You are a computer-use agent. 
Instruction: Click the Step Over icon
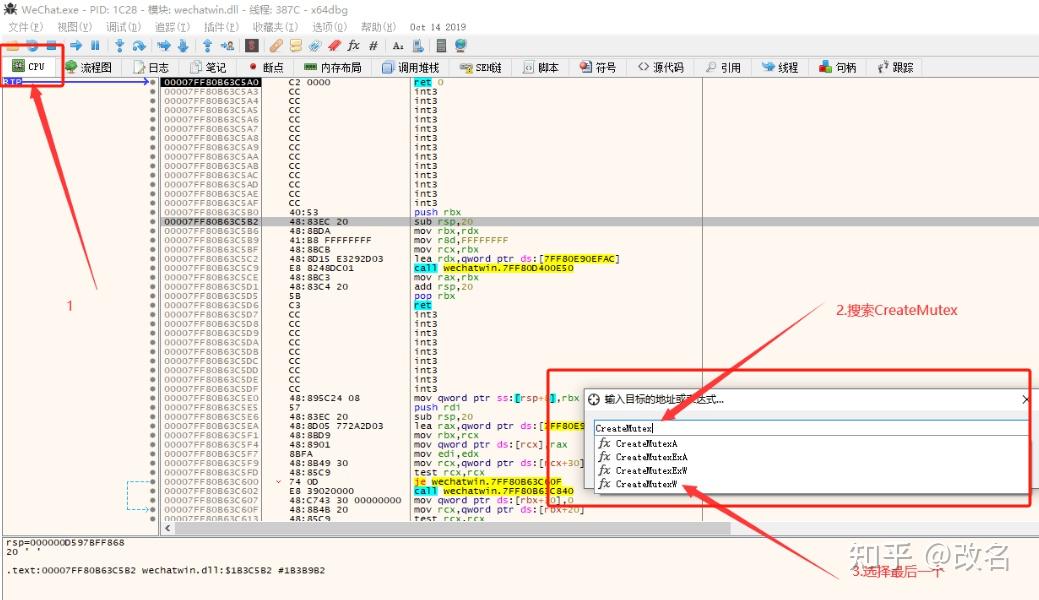point(139,46)
